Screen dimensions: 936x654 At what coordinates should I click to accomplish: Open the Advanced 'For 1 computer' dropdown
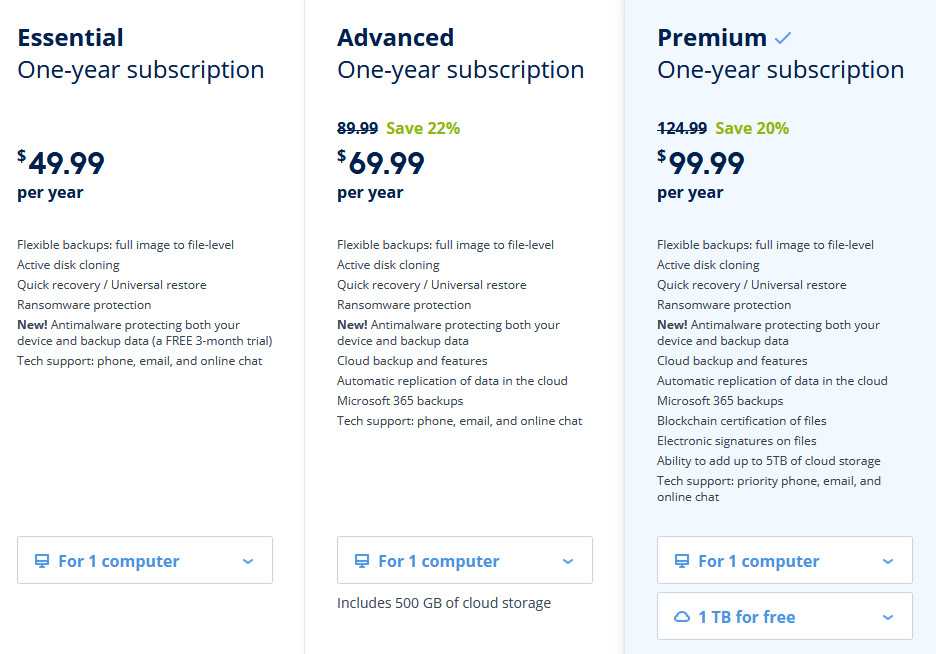[465, 560]
